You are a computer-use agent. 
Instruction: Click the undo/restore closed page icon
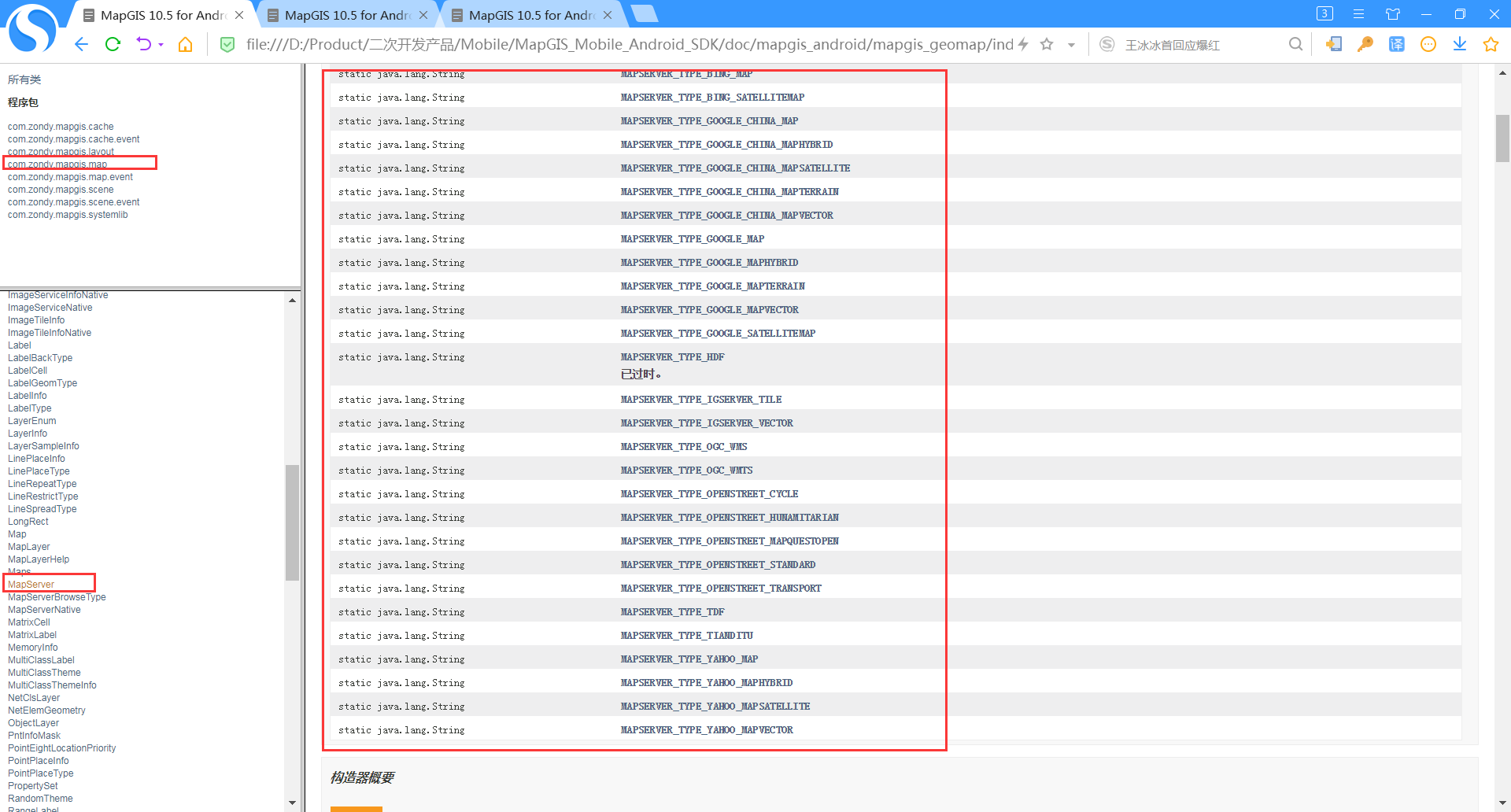[143, 45]
